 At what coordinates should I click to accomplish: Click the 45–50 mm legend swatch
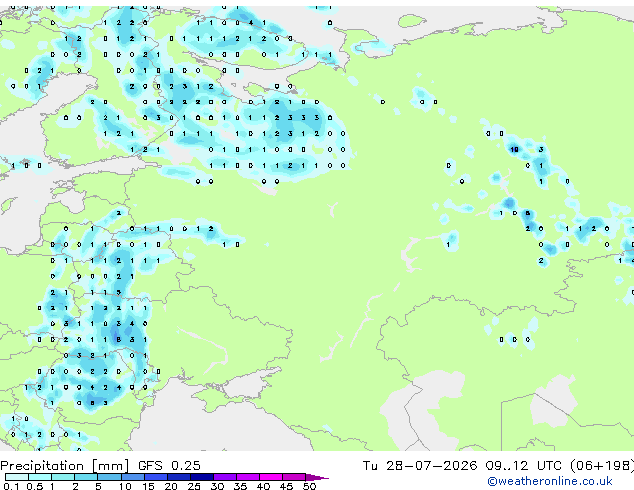tap(294, 477)
